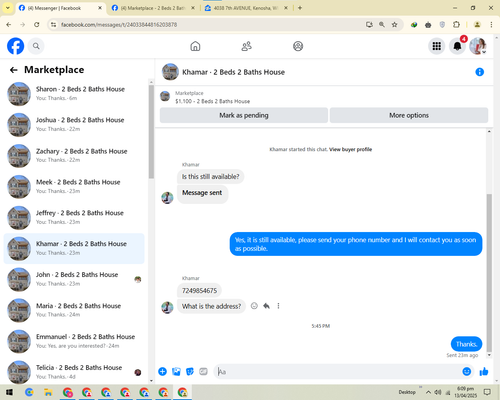Viewport: 500px width, 400px height.
Task: Open Joshua - 2 Beds 2 Baths House chat
Action: click(x=74, y=125)
